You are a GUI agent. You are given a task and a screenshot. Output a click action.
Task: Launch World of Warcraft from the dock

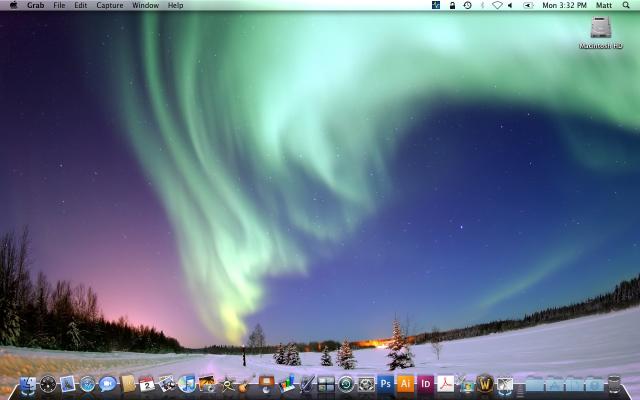(x=485, y=383)
